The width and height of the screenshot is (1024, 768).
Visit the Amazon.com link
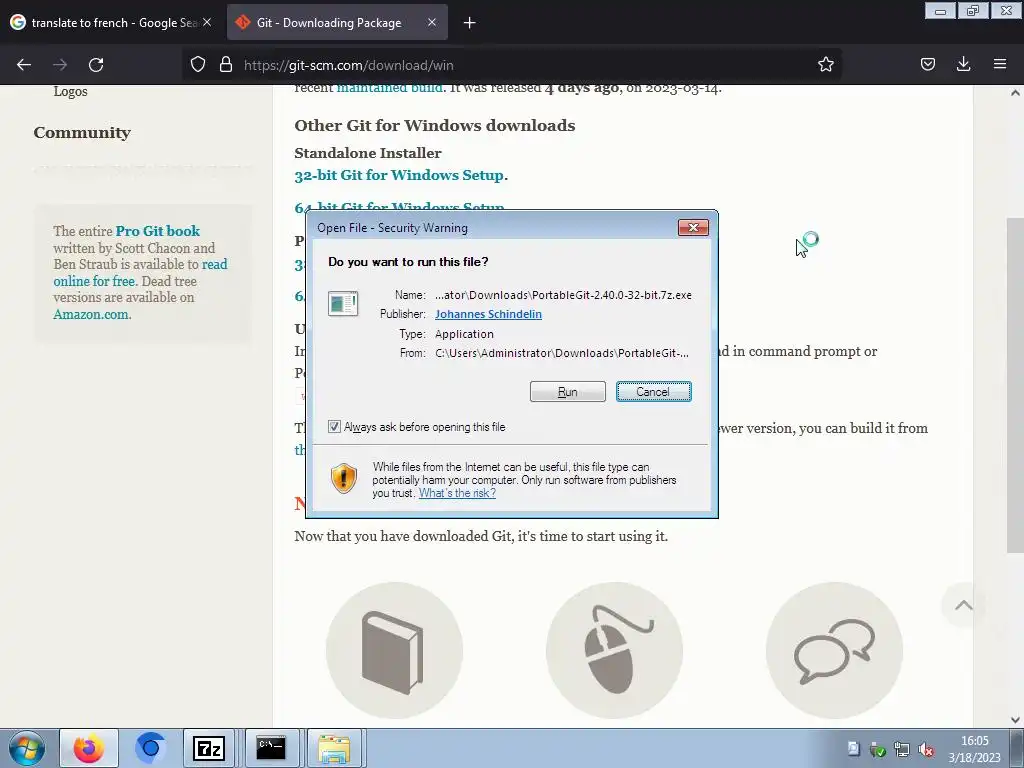coord(91,314)
